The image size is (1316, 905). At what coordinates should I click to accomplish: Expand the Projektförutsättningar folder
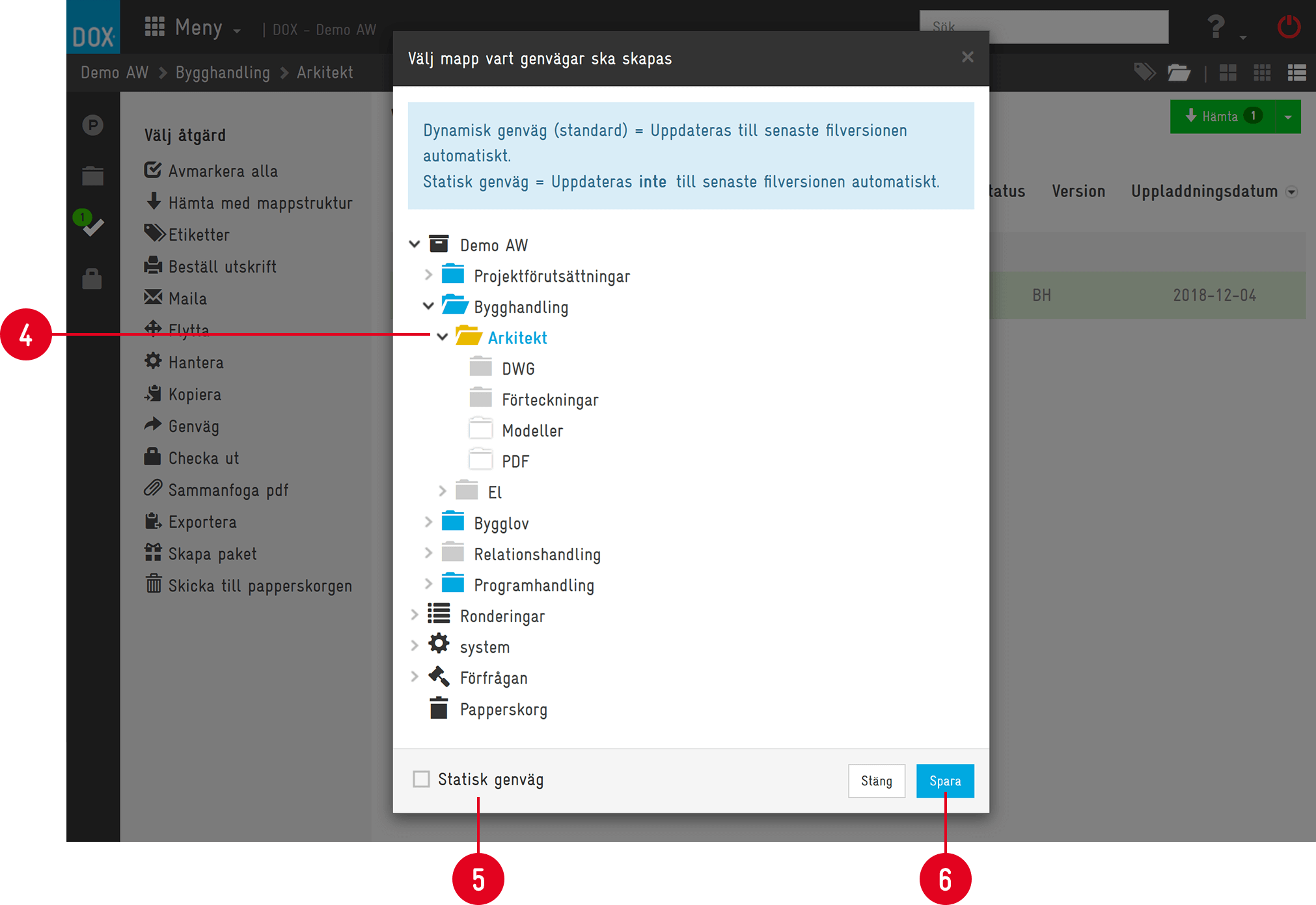[428, 275]
